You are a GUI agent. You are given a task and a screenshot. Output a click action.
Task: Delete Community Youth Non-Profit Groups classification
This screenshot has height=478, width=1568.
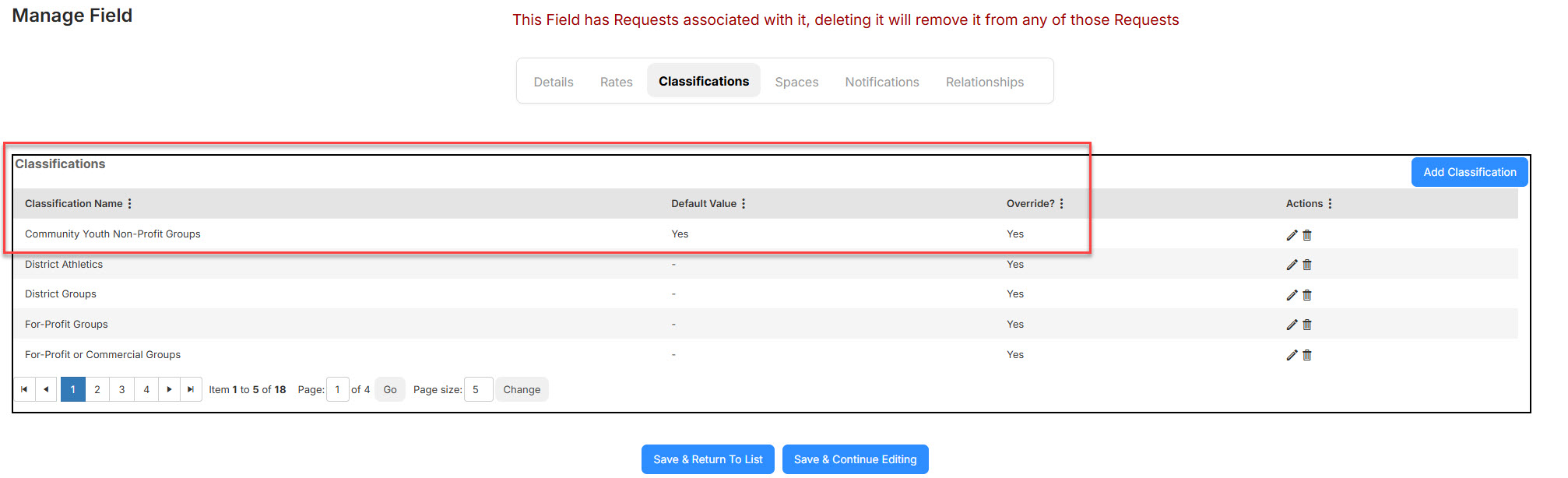coord(1307,235)
